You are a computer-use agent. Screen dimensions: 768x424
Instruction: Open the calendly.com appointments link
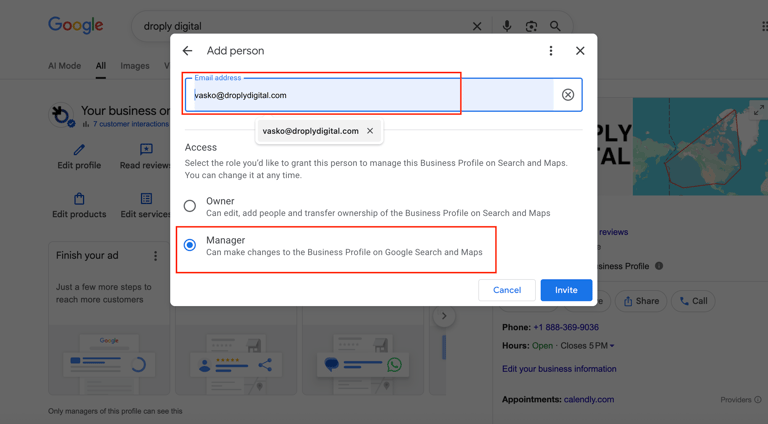(589, 400)
